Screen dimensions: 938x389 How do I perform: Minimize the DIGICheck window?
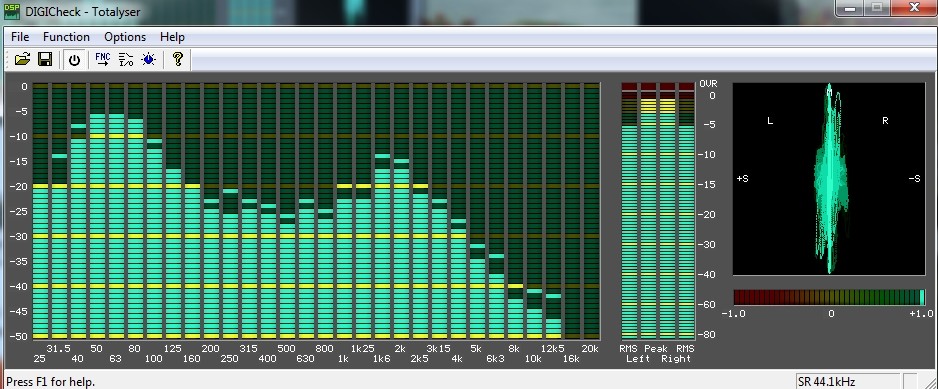[849, 8]
